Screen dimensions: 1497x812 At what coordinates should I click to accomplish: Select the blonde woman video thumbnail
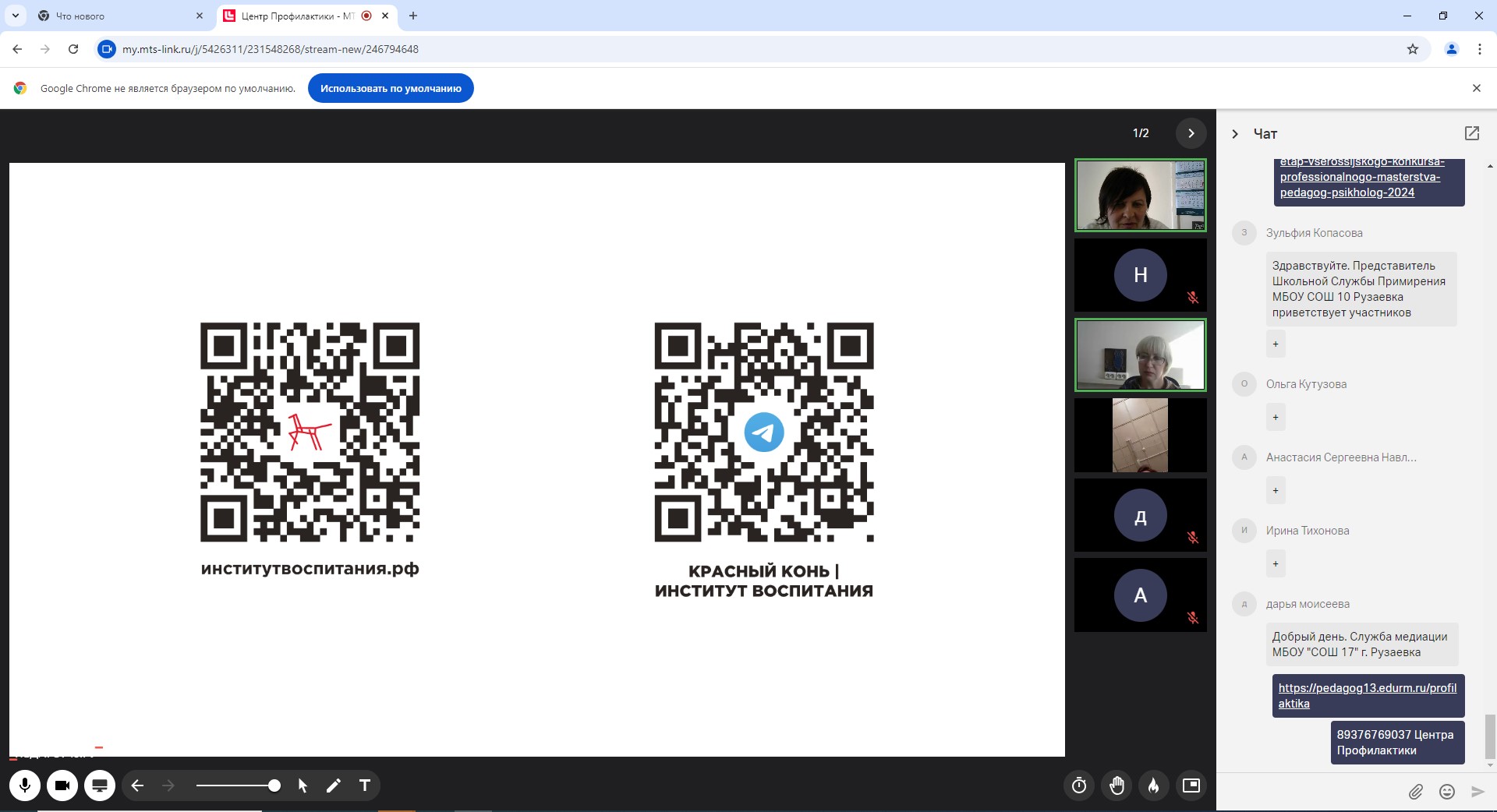coord(1141,355)
